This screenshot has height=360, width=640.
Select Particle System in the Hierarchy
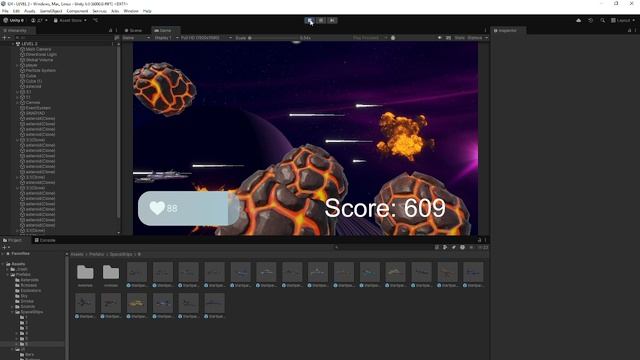pyautogui.click(x=40, y=70)
